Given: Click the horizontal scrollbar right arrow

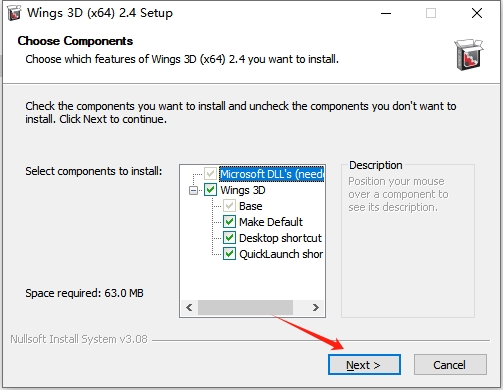Looking at the screenshot, I should (x=315, y=307).
